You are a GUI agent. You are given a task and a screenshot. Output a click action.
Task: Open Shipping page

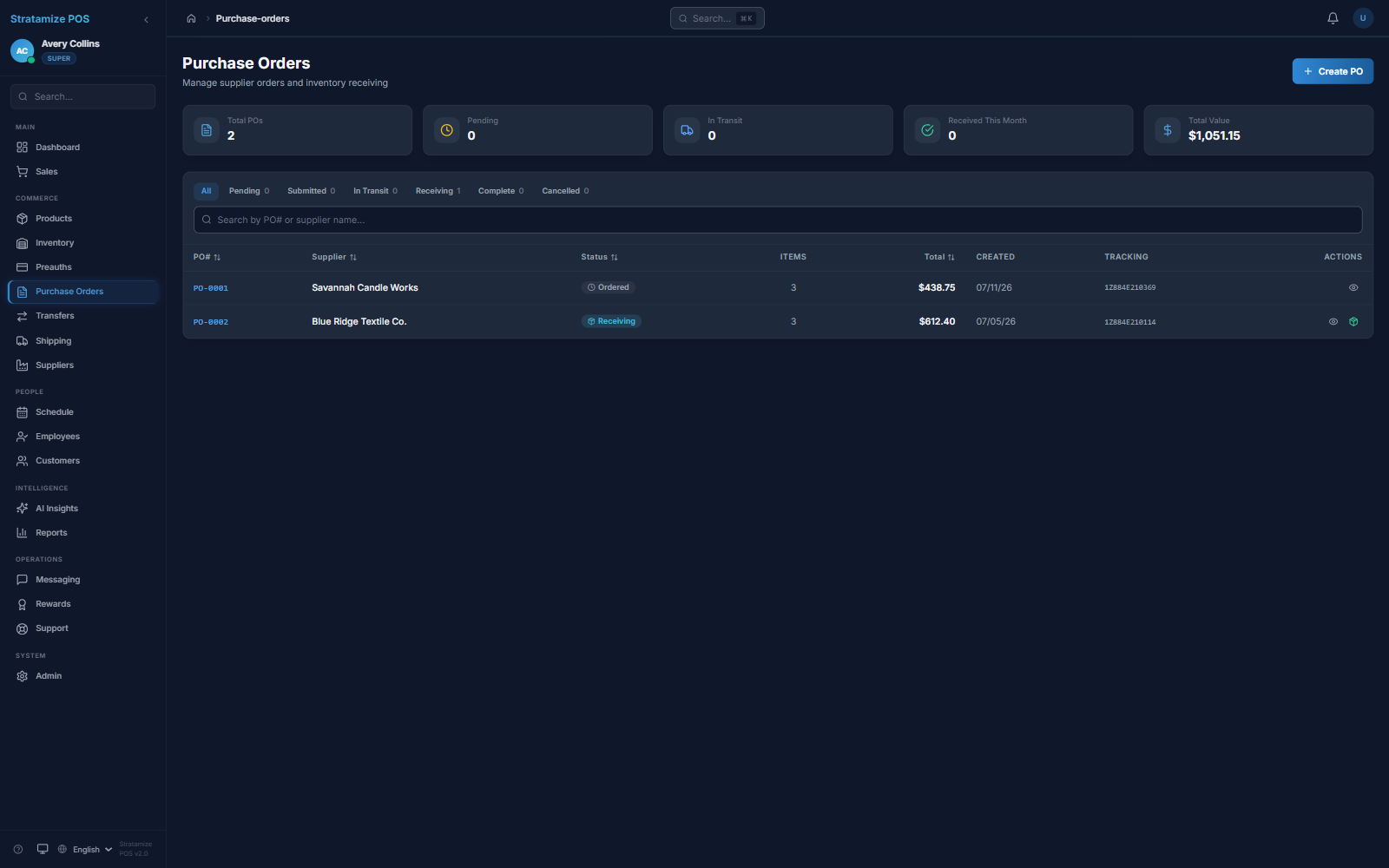click(82, 341)
